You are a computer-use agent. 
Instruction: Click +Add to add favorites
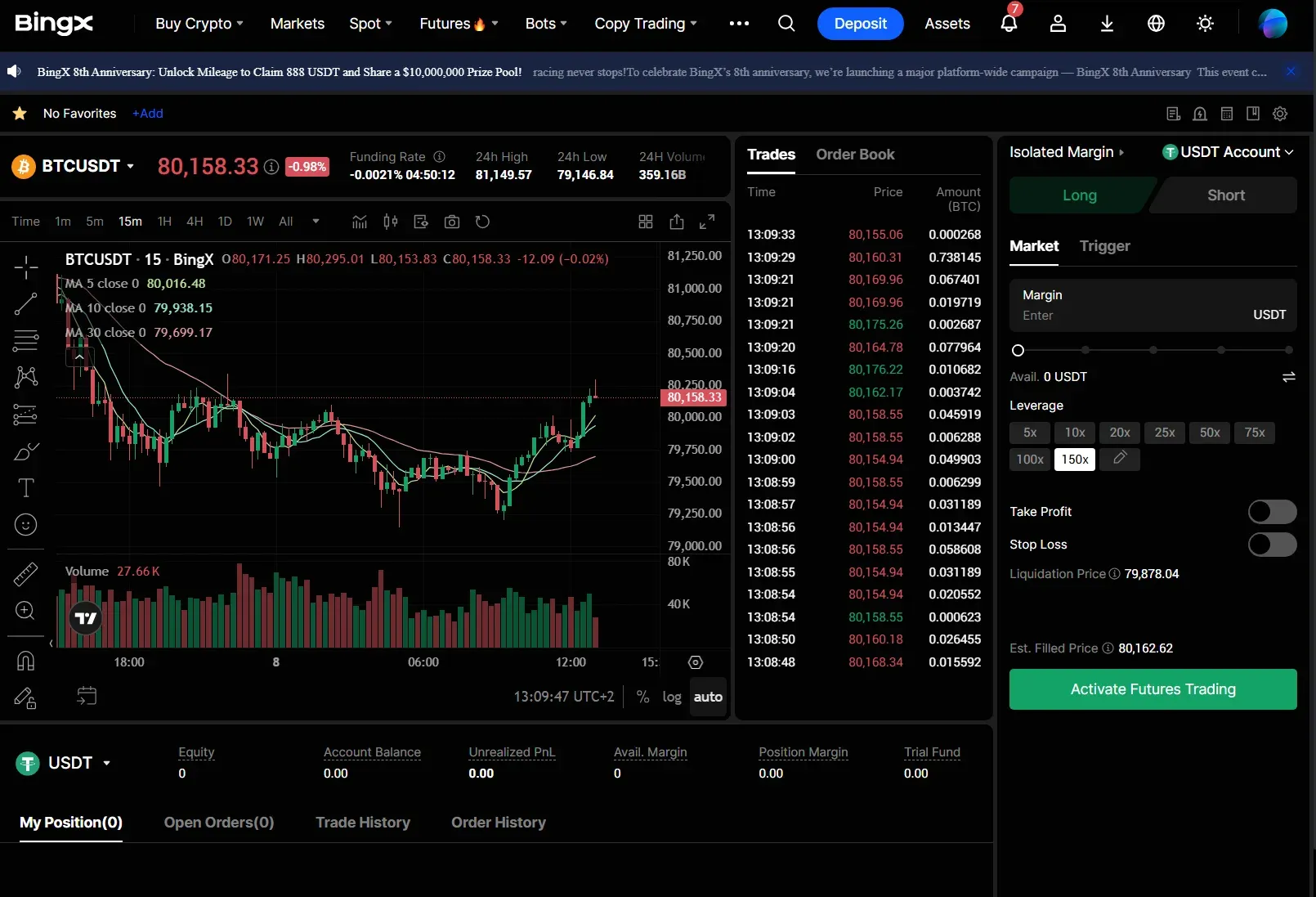pyautogui.click(x=148, y=114)
